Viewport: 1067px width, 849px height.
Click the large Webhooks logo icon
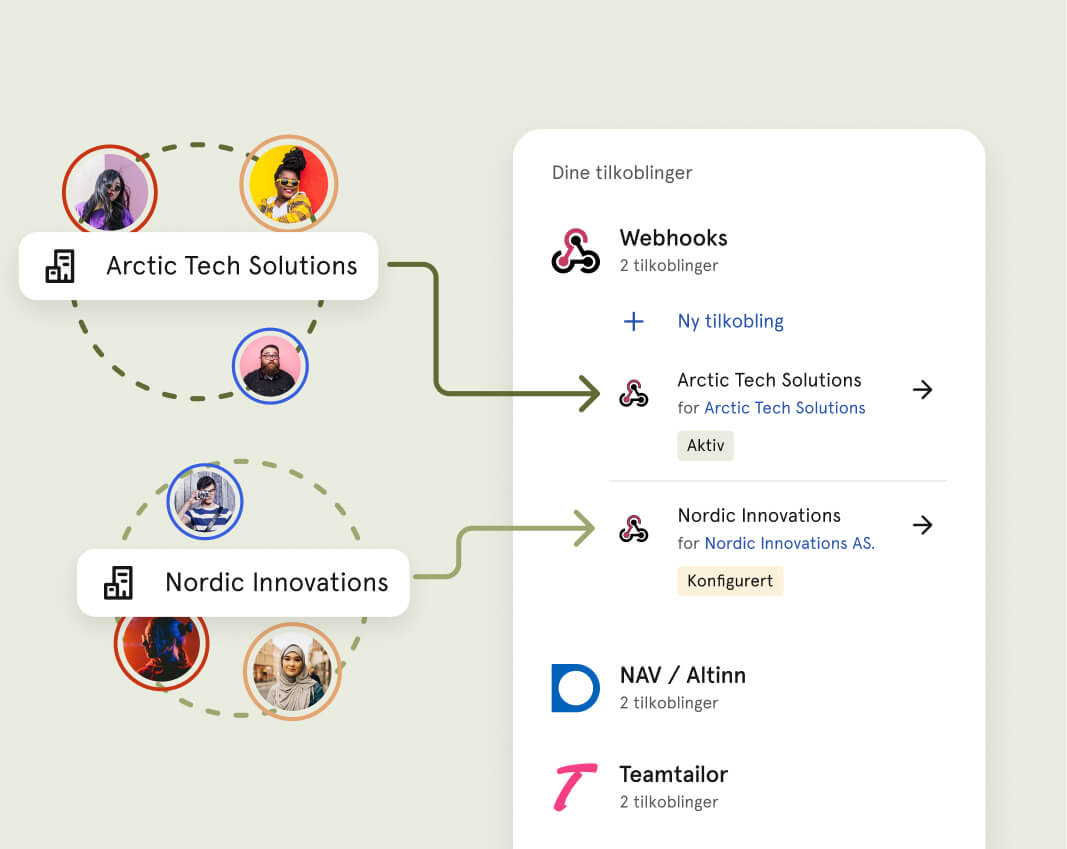point(576,251)
